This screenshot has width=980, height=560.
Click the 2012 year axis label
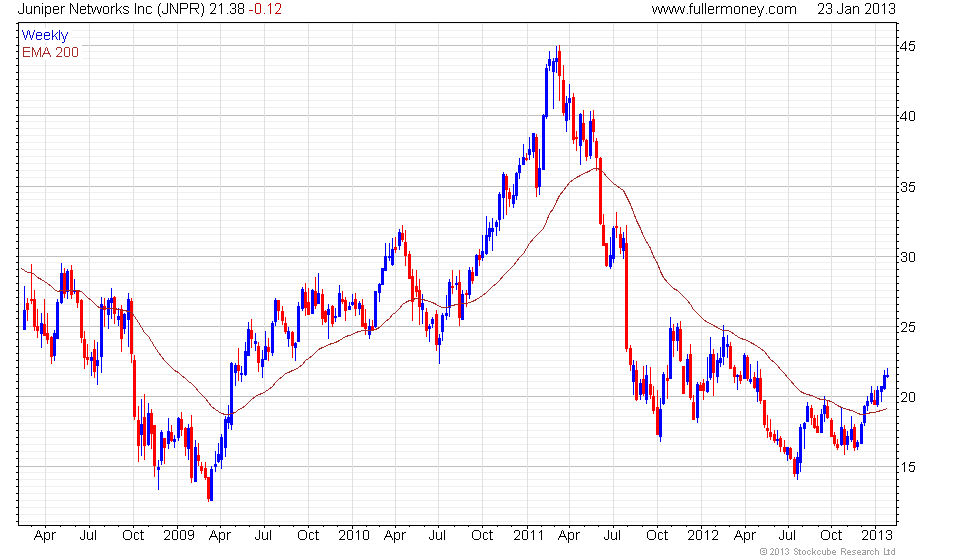coord(703,536)
